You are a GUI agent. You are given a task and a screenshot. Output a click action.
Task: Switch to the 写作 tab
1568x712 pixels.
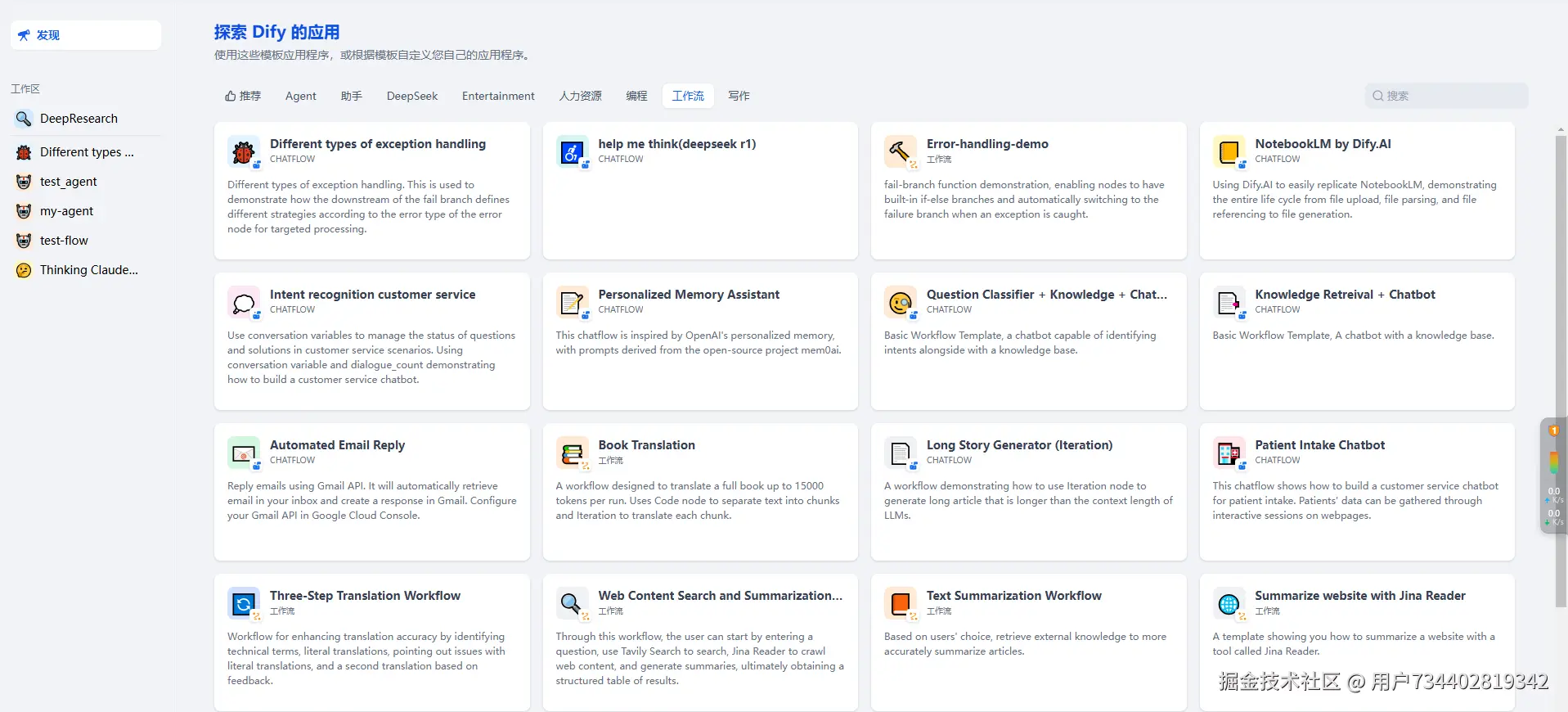point(739,96)
